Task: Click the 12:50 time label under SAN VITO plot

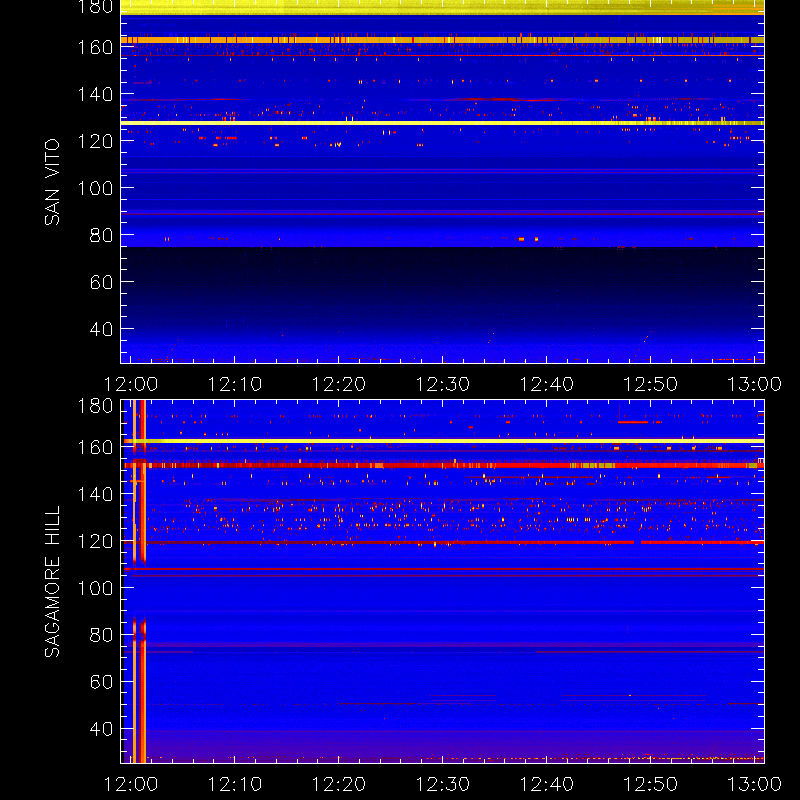Action: click(x=651, y=384)
